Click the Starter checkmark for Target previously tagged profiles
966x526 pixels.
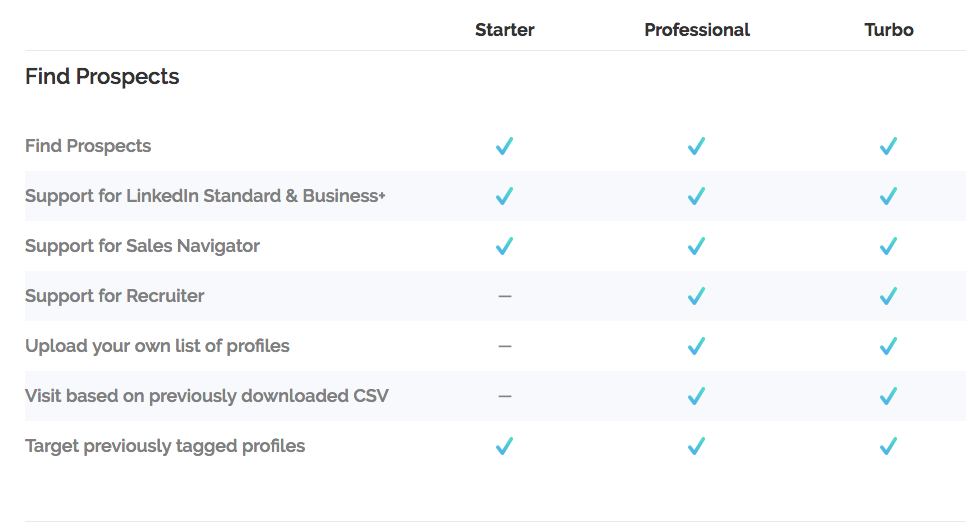[x=505, y=445]
